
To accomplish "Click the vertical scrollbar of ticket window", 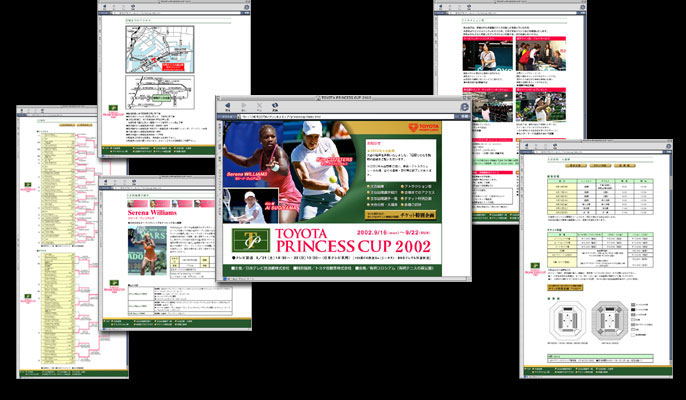I will 671,258.
